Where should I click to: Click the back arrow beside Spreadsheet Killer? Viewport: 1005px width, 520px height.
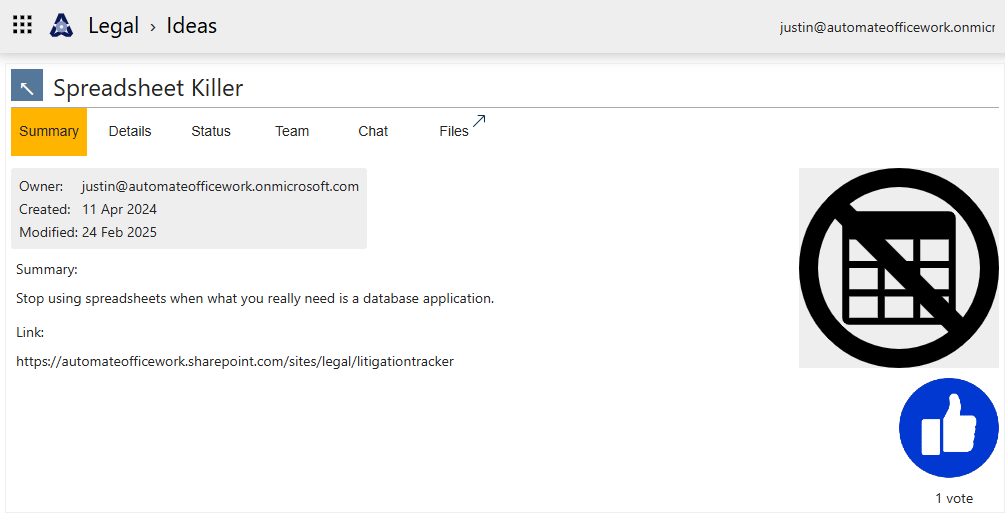point(27,86)
